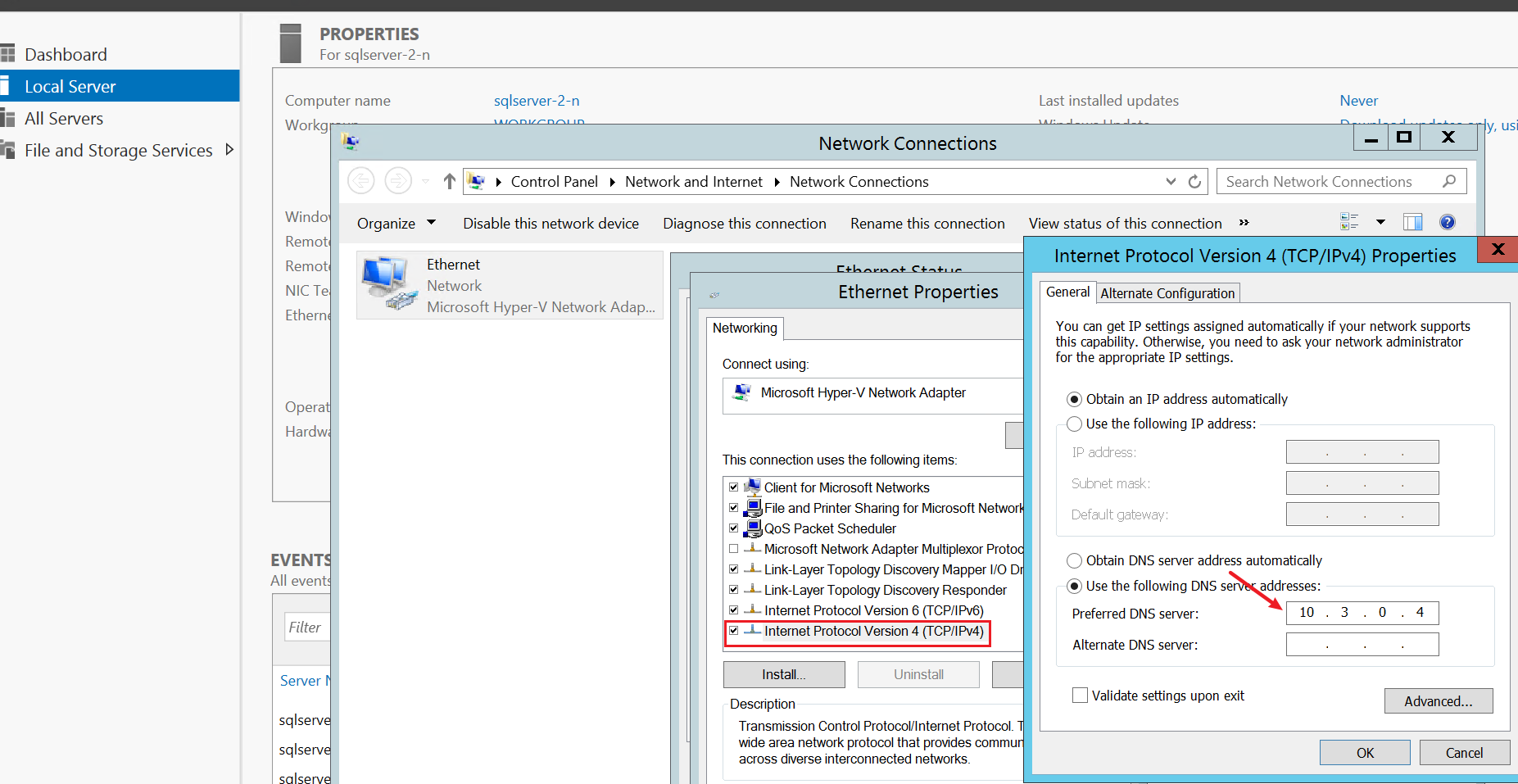Click the Alternate DNS server field
Viewport: 1518px width, 784px height.
[x=1362, y=645]
